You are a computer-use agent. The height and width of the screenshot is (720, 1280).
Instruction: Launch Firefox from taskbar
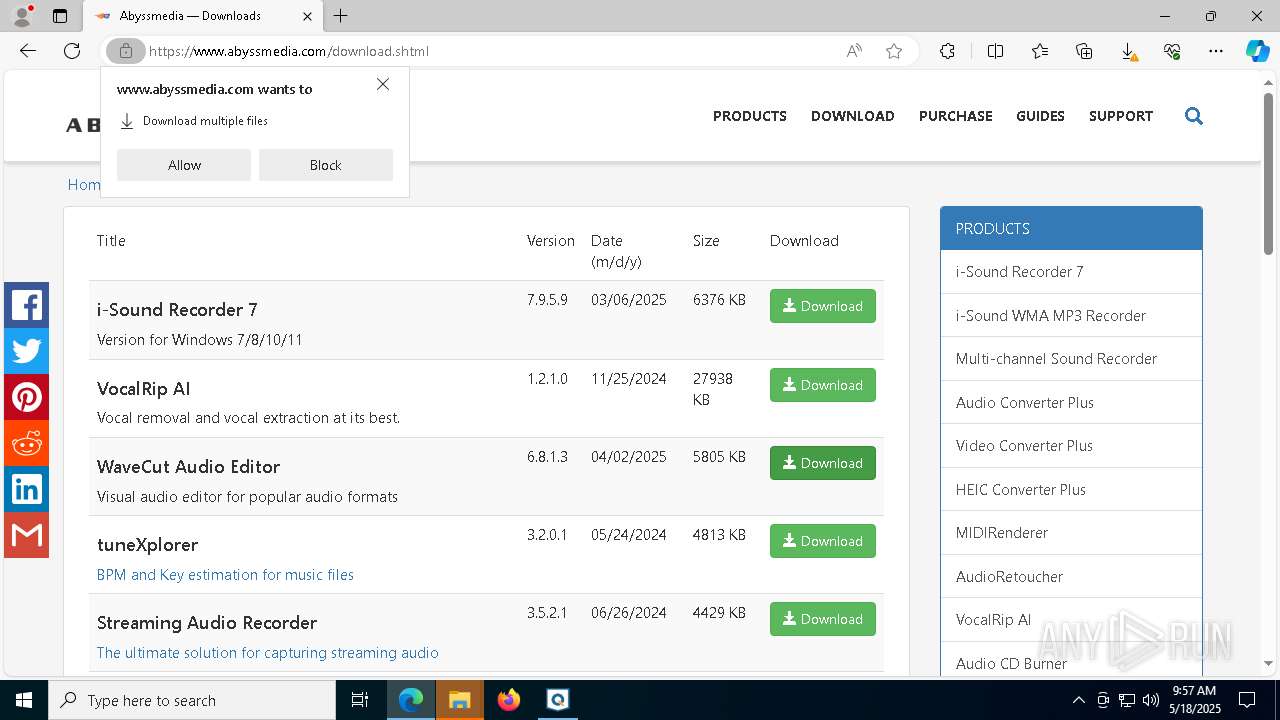(x=509, y=700)
